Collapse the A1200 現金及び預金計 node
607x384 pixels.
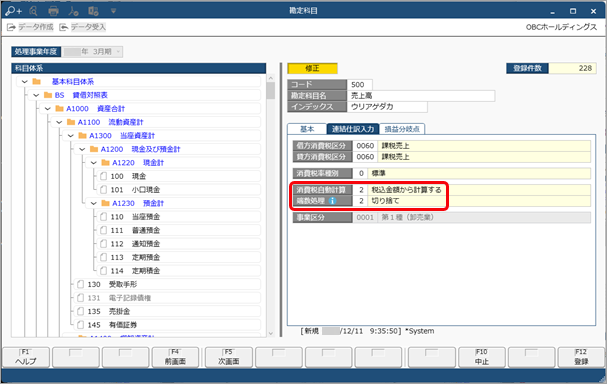(x=82, y=149)
